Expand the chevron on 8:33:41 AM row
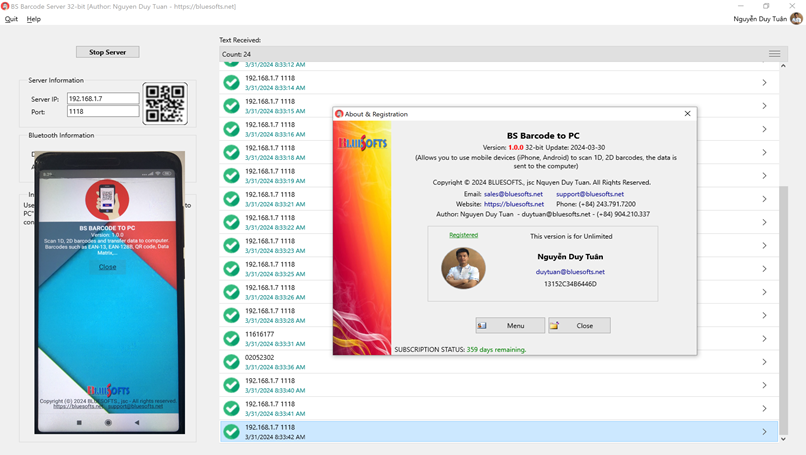The height and width of the screenshot is (455, 806). coord(764,409)
